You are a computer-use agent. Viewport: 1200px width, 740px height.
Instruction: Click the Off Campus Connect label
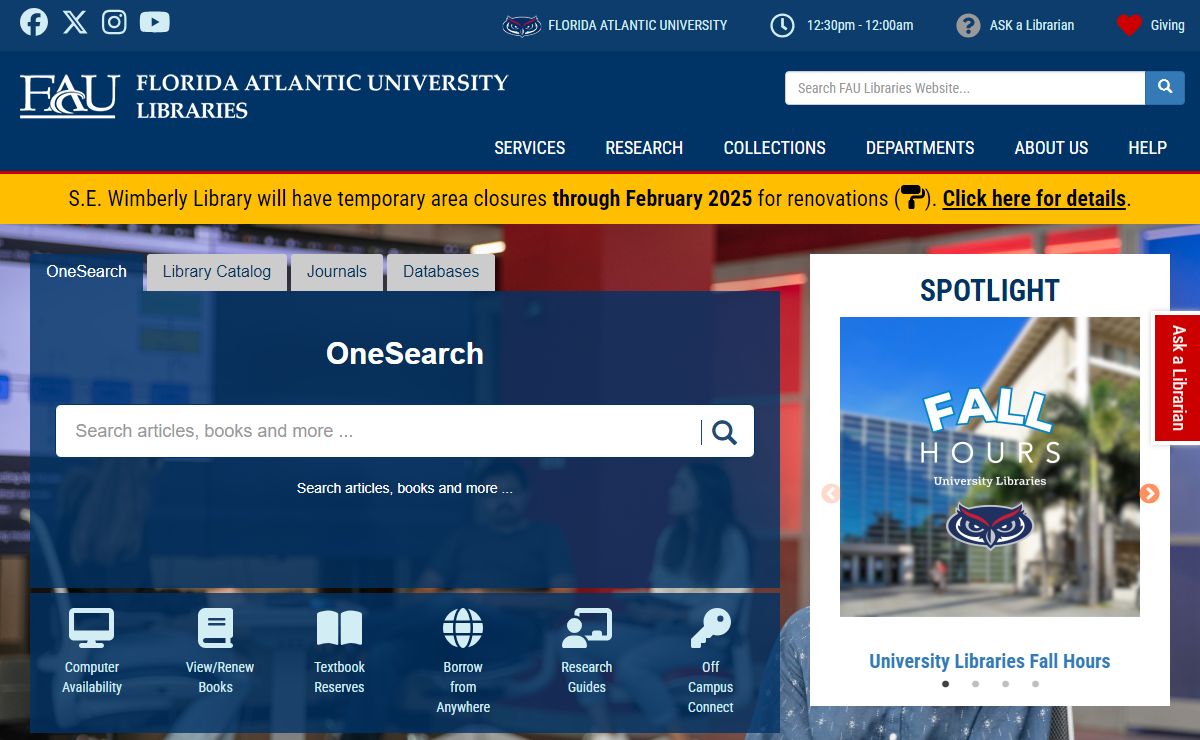(711, 687)
